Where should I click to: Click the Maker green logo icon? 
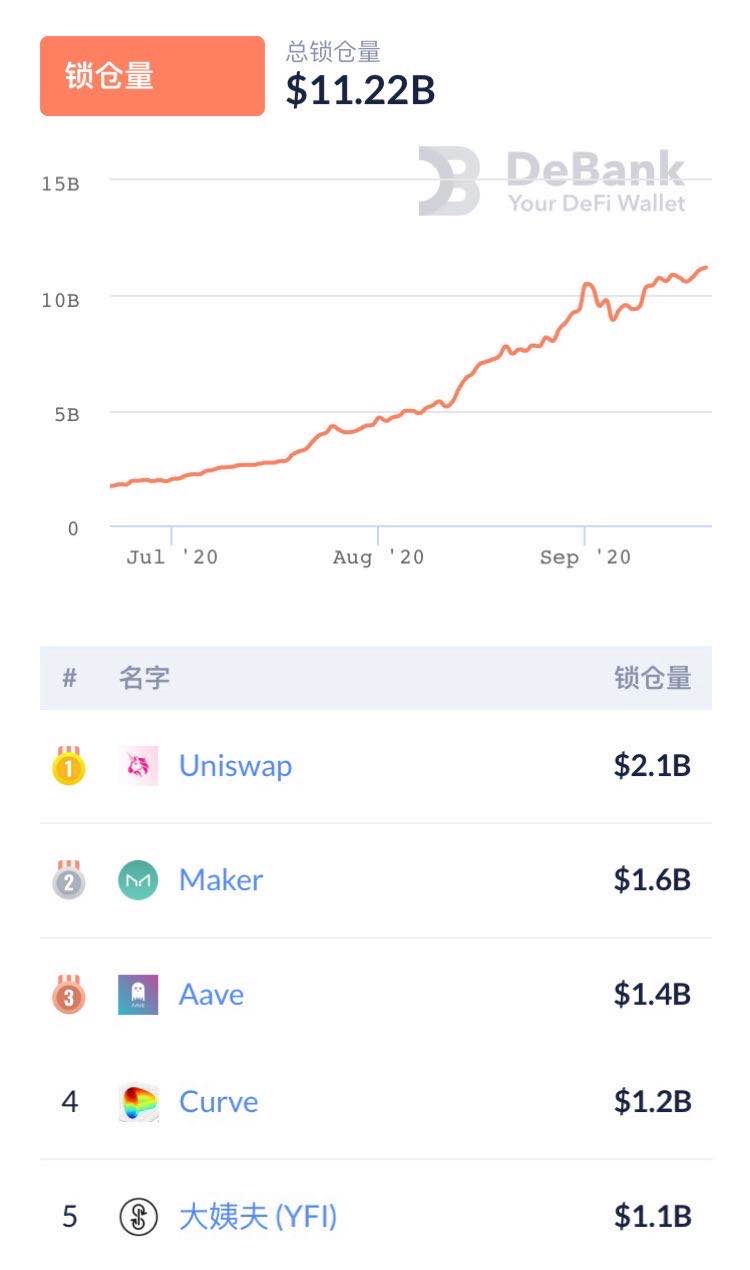pos(138,880)
